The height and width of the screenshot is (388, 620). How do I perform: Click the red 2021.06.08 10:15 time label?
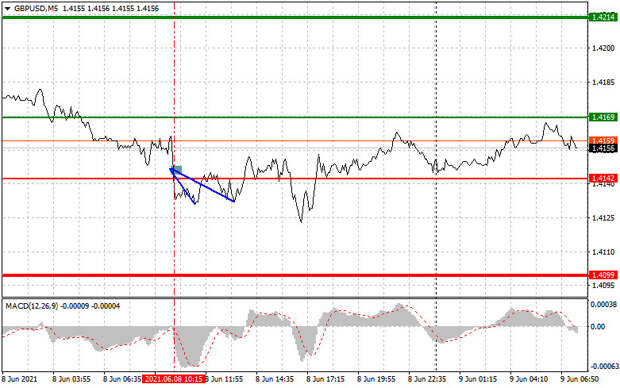pos(174,379)
